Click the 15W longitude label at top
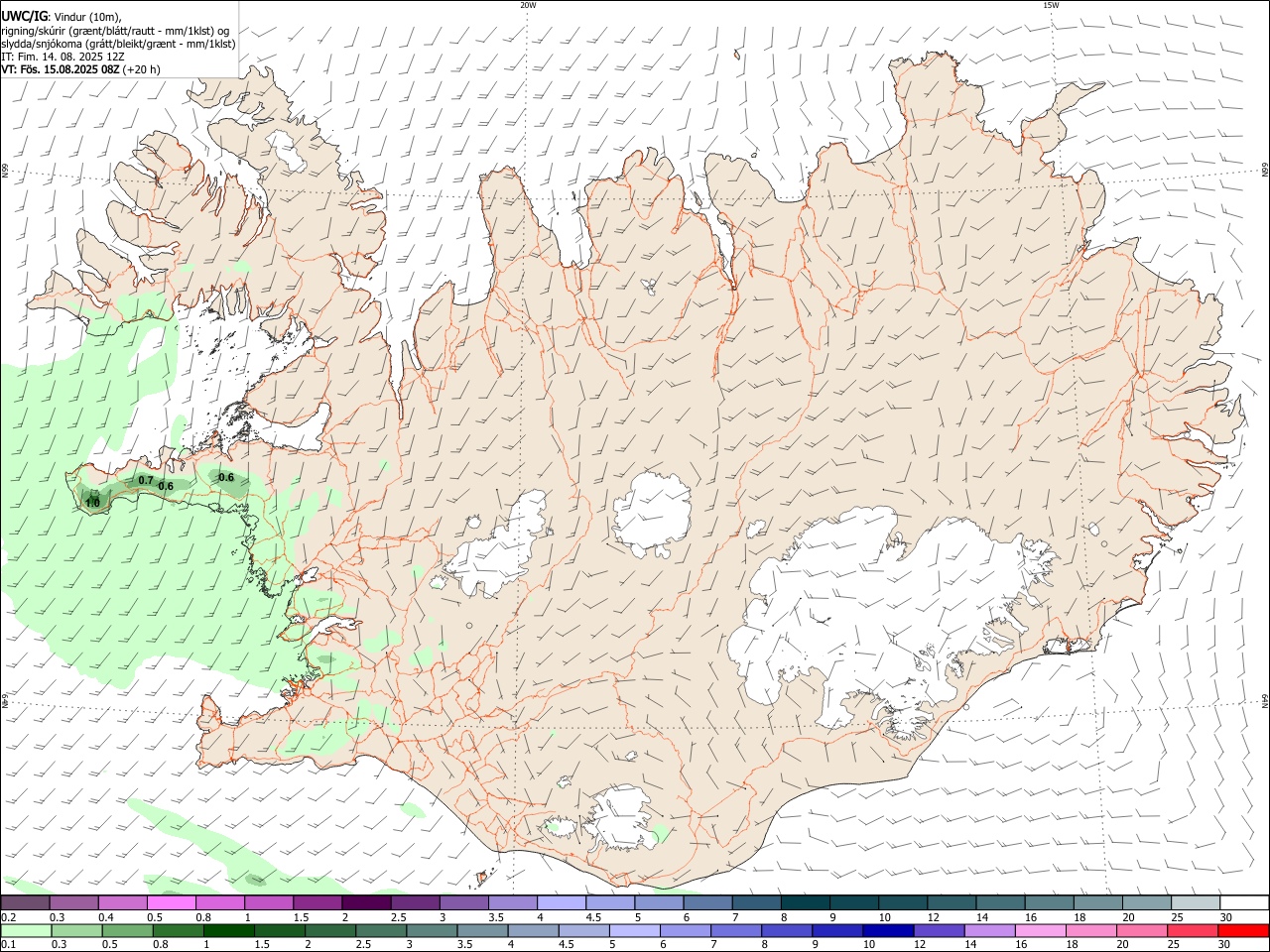Screen dimensions: 1270x952 (1051, 5)
